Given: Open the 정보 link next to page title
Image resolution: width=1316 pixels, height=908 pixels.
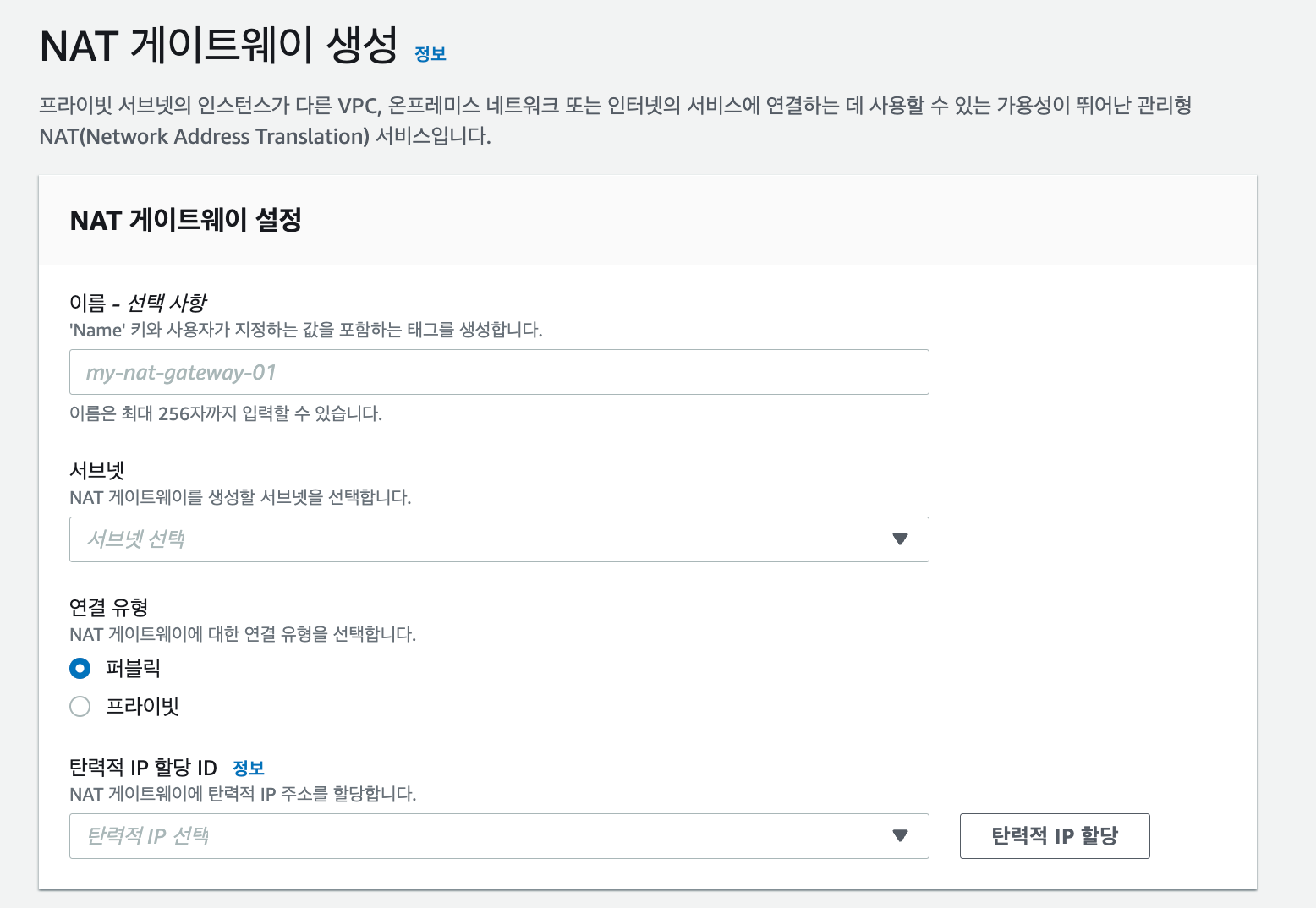Looking at the screenshot, I should coord(430,53).
